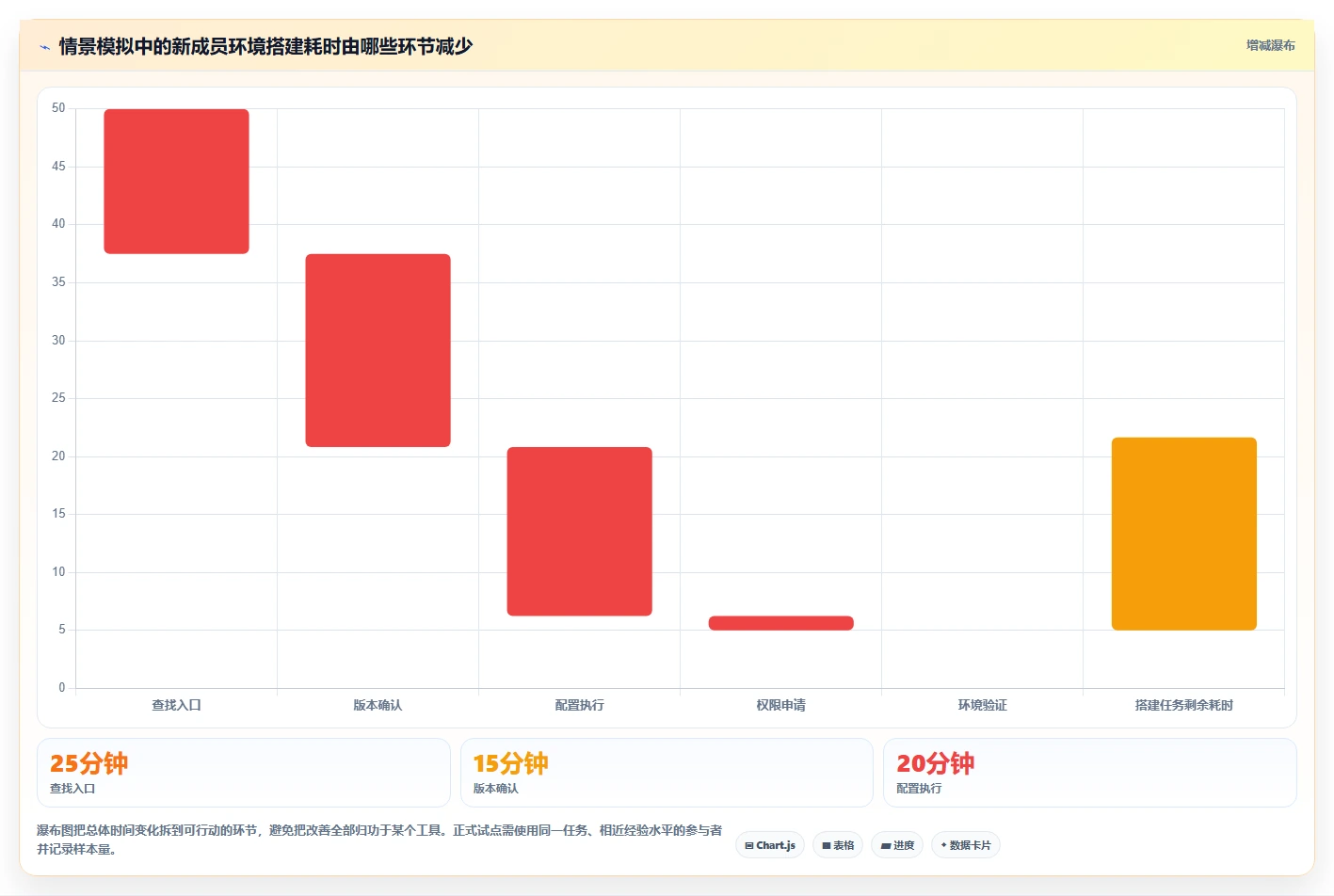Click the 搭建任务剩余耗时 x-axis label
The height and width of the screenshot is (896, 1334).
(1183, 705)
